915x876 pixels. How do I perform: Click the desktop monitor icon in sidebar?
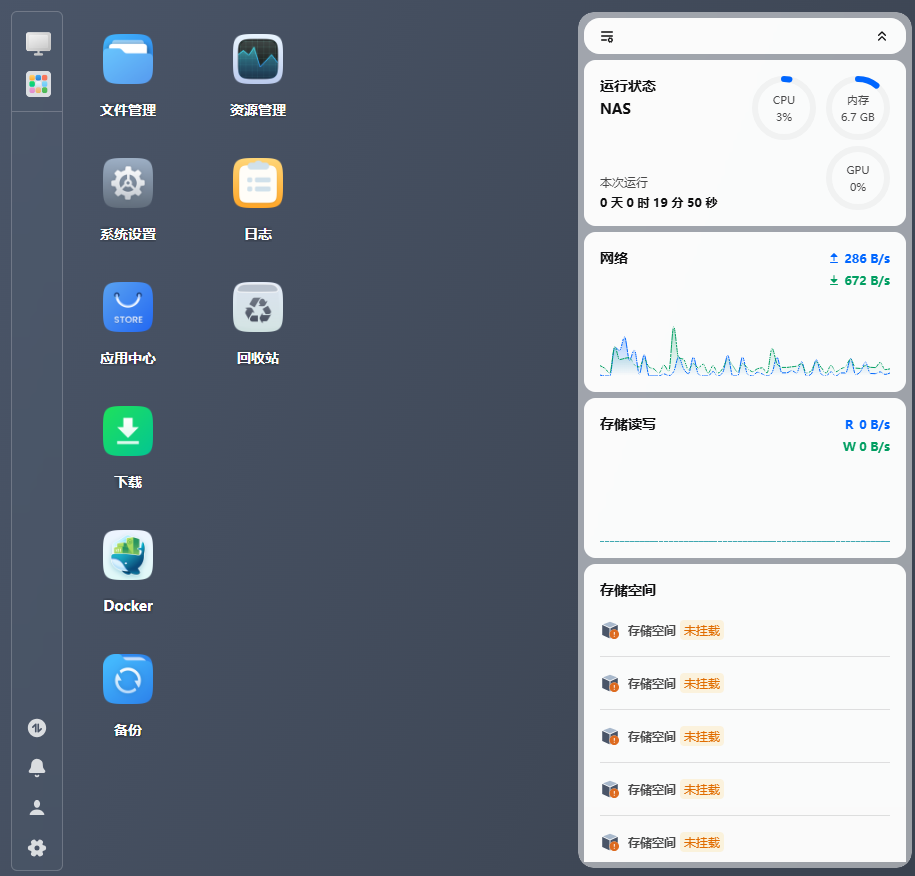(x=38, y=43)
